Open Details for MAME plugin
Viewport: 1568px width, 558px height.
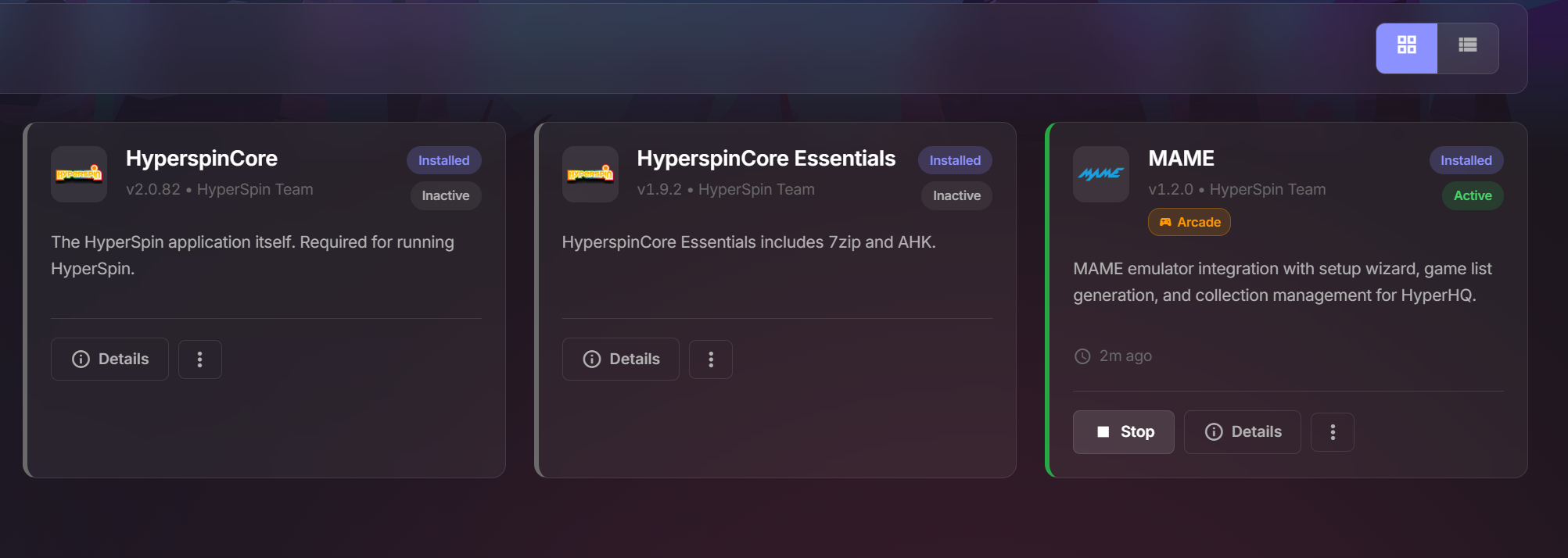(1242, 431)
